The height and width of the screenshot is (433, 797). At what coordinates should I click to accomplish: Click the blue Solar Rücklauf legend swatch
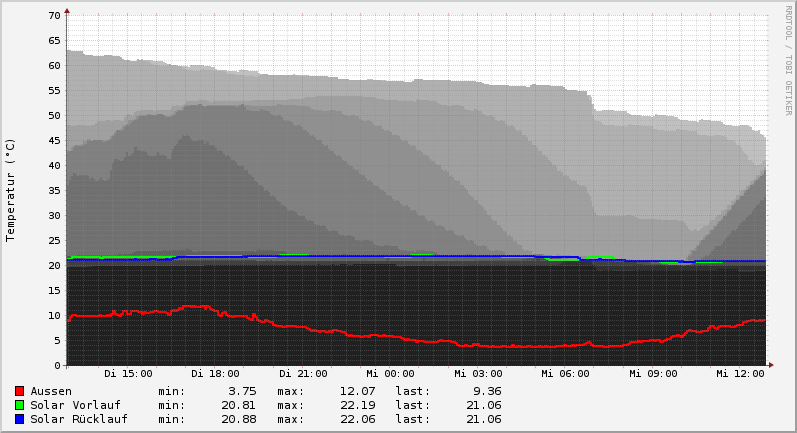pyautogui.click(x=19, y=419)
